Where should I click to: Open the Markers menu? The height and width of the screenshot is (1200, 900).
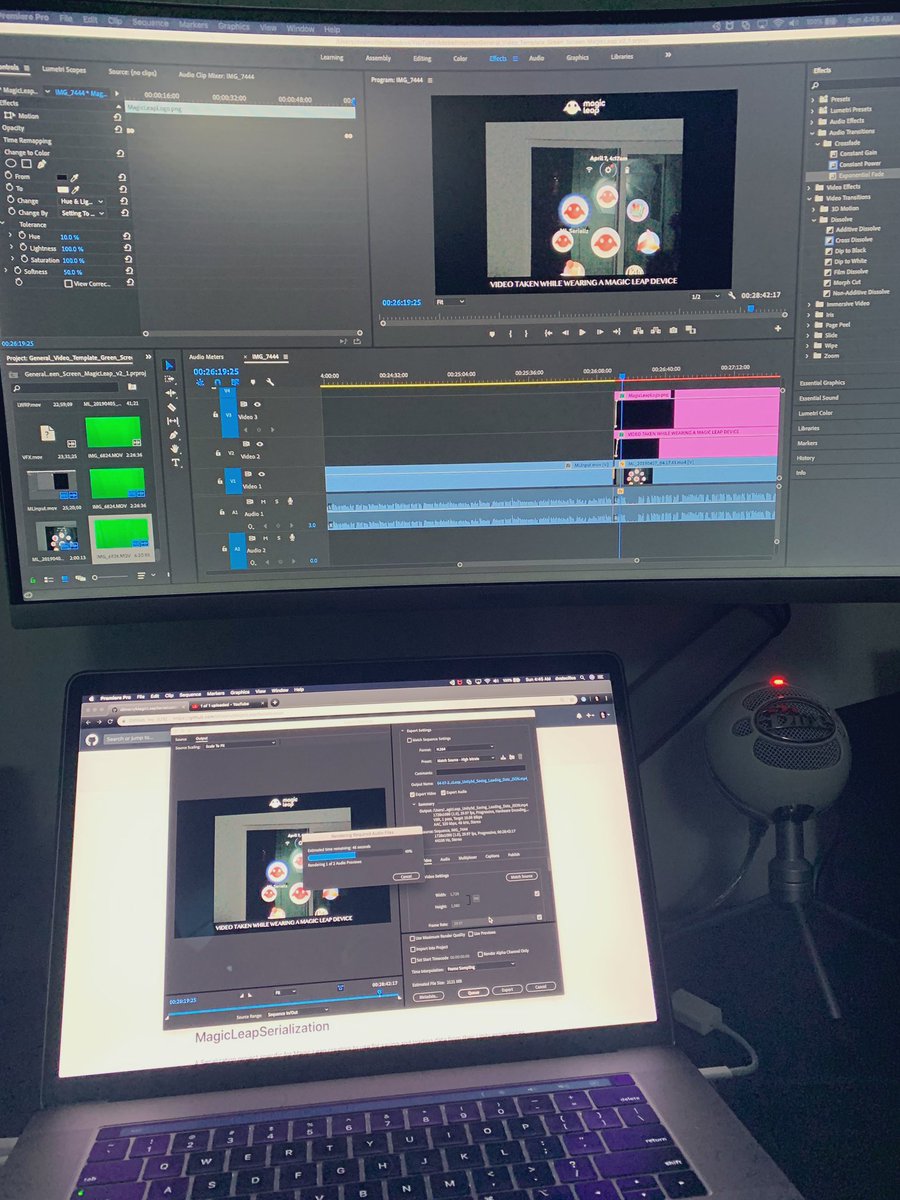click(x=191, y=25)
